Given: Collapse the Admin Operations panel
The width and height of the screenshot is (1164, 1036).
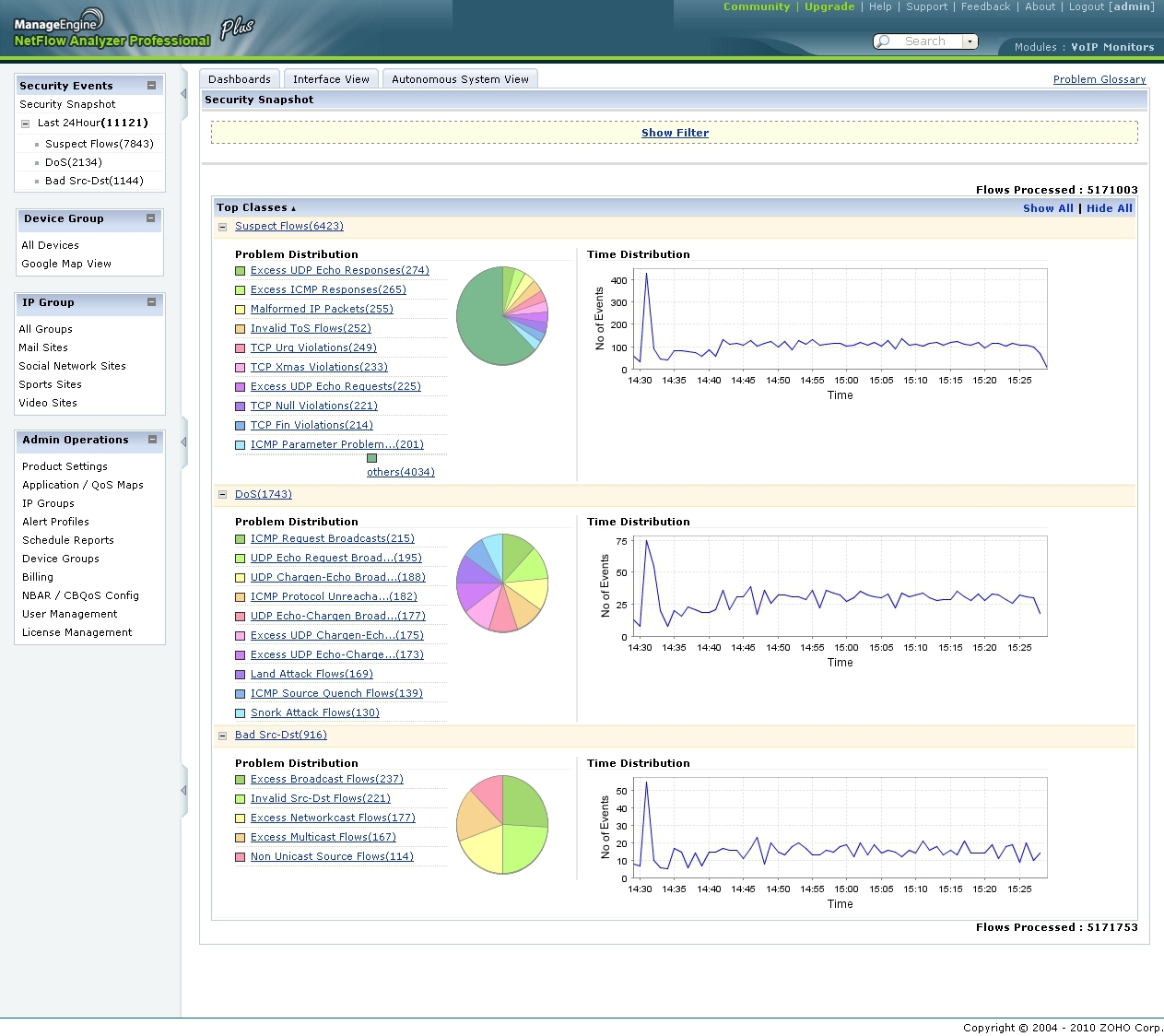Looking at the screenshot, I should (x=153, y=440).
